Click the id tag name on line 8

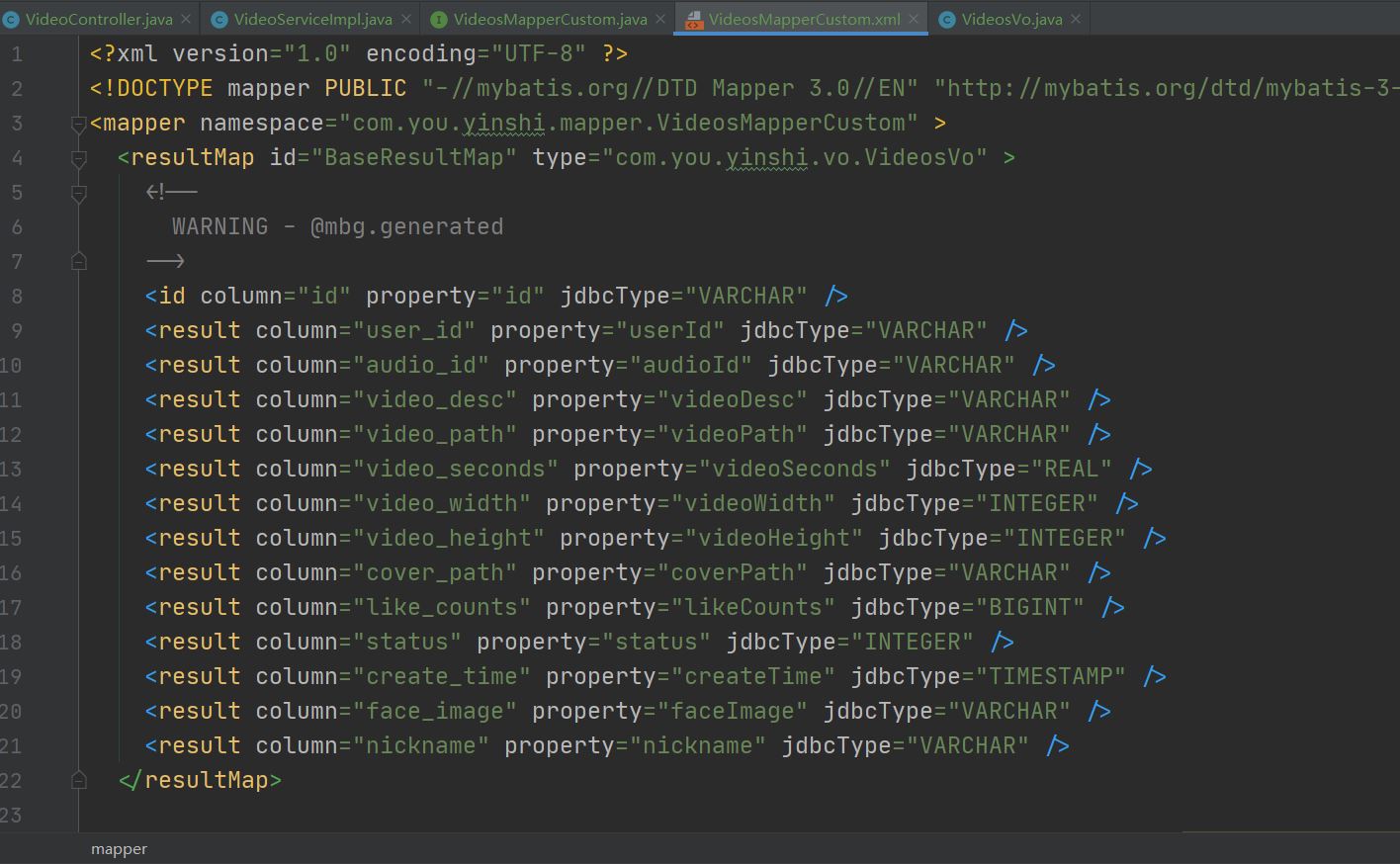172,296
